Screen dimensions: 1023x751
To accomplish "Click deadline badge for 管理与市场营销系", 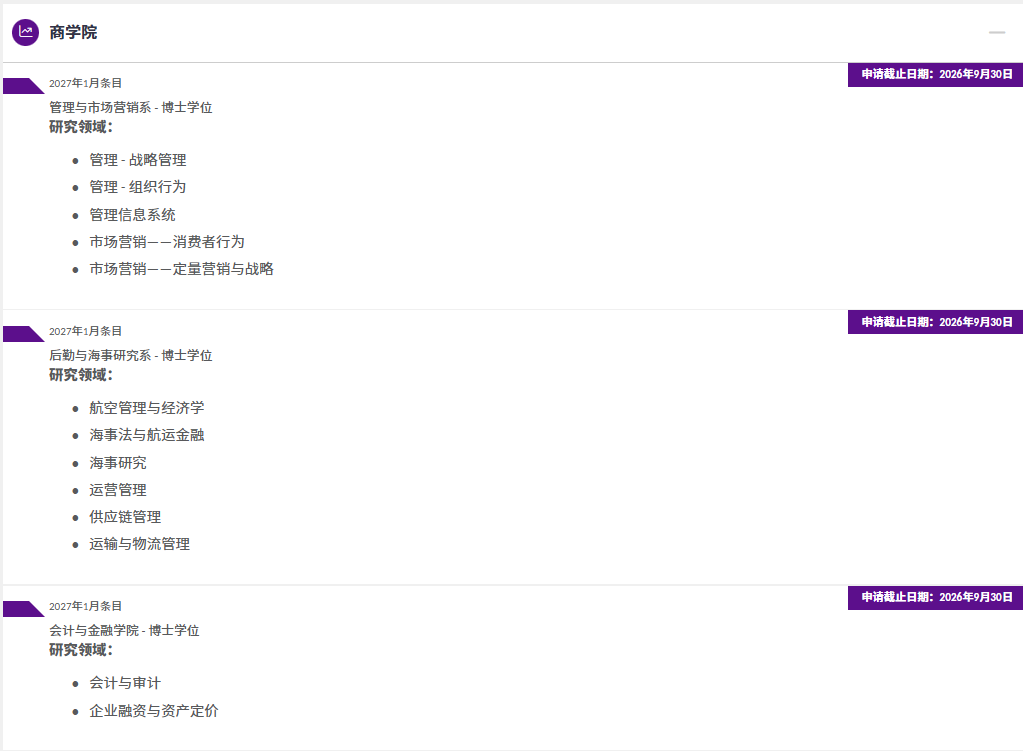I will 936,74.
